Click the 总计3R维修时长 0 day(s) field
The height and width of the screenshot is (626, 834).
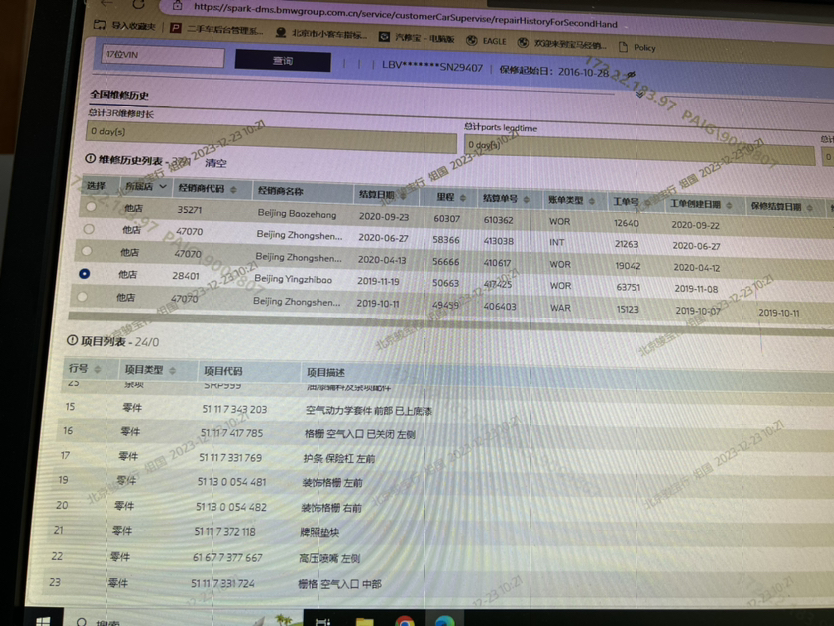point(271,138)
